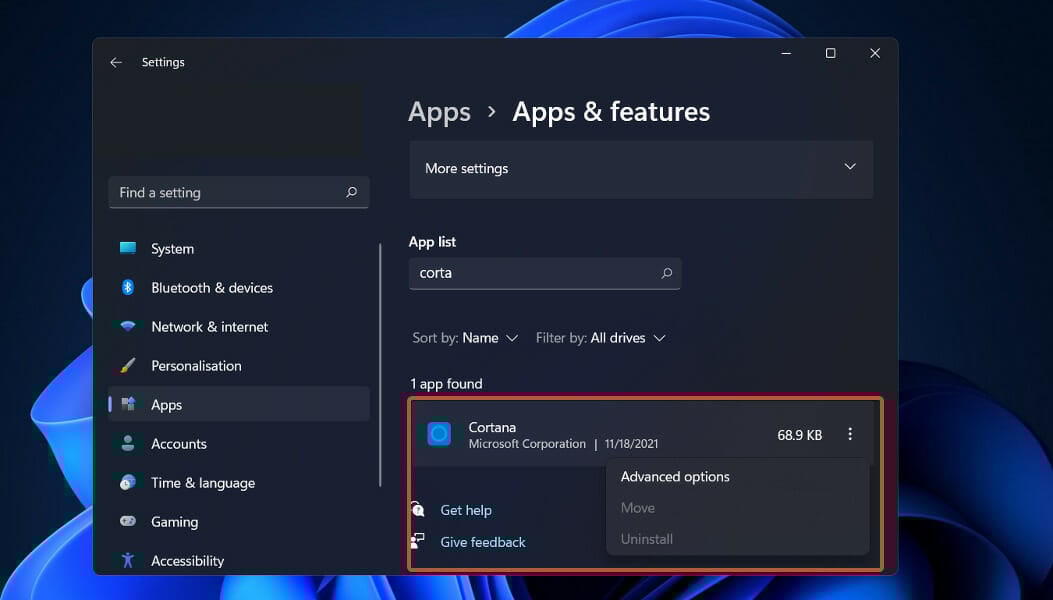
Task: Open Bluetooth & devices settings
Action: [x=239, y=288]
